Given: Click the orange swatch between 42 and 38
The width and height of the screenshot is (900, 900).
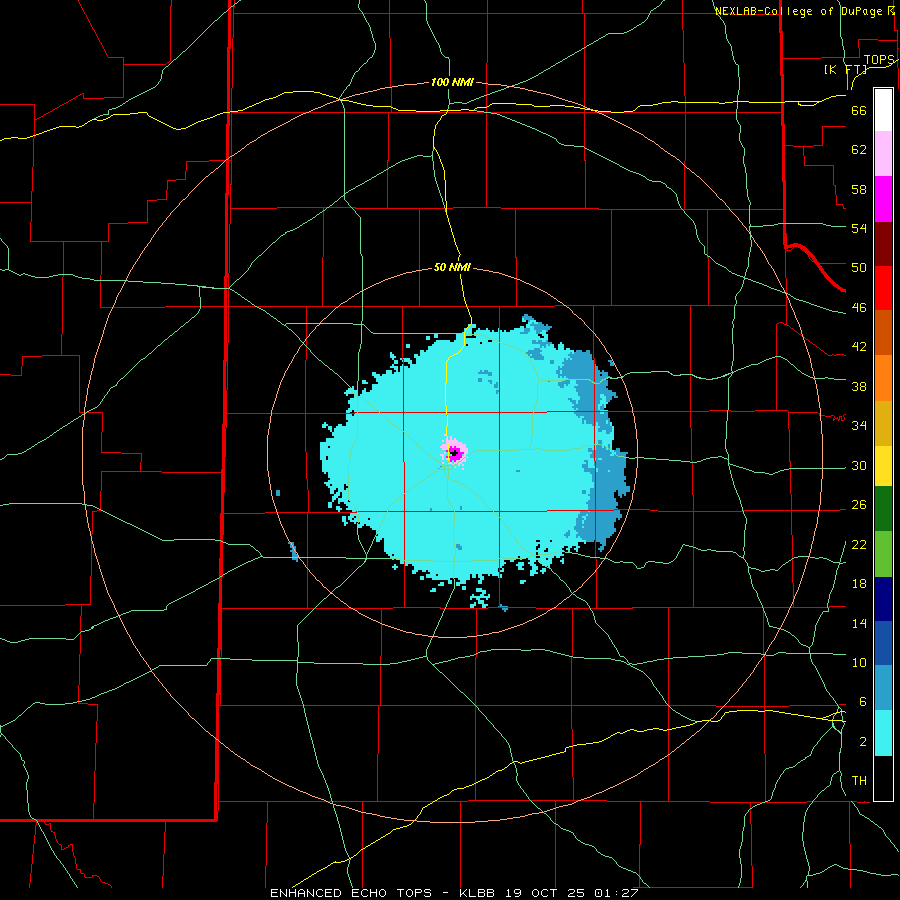Looking at the screenshot, I should [883, 378].
